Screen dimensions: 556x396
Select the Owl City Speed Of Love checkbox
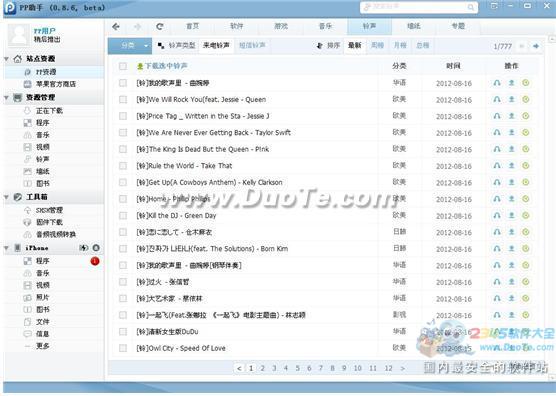tap(123, 348)
